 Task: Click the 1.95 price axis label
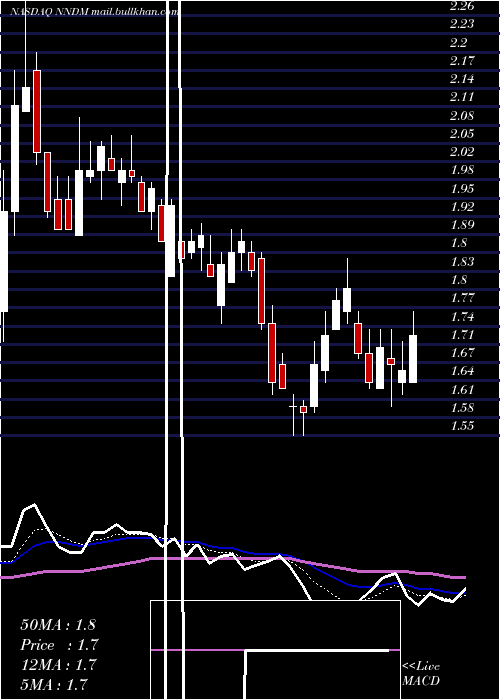(x=462, y=188)
